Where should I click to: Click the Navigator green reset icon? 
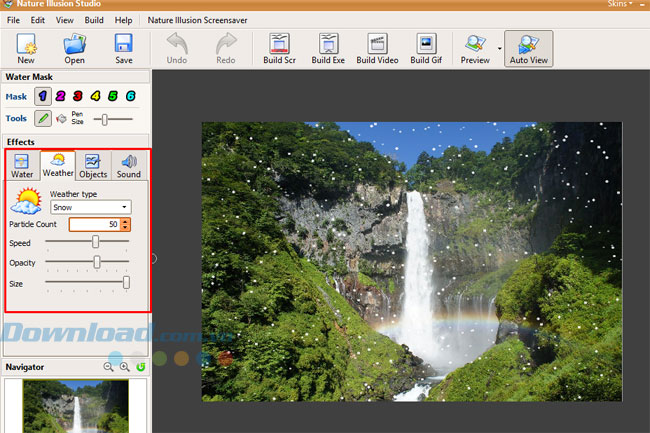141,367
